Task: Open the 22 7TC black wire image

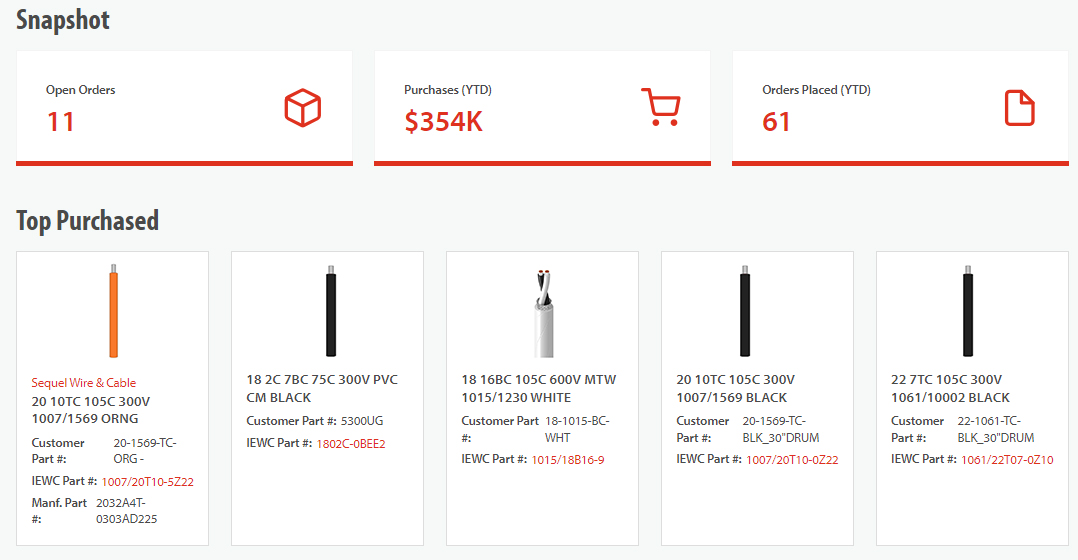Action: [x=967, y=312]
